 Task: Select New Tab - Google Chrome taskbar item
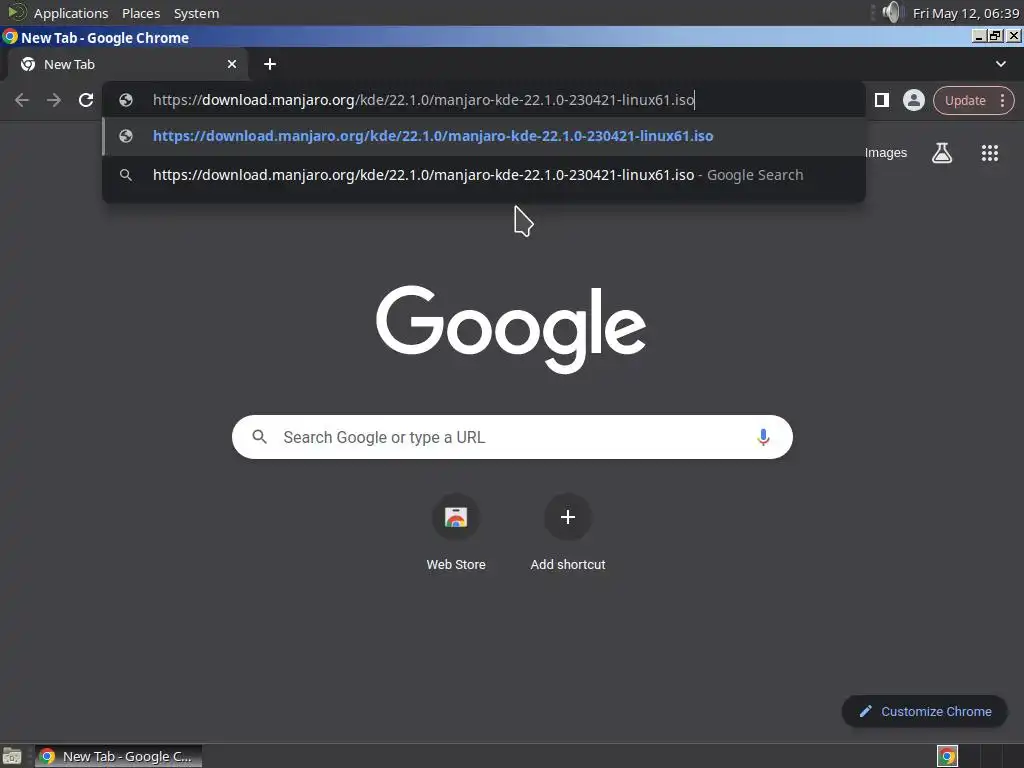(x=118, y=756)
